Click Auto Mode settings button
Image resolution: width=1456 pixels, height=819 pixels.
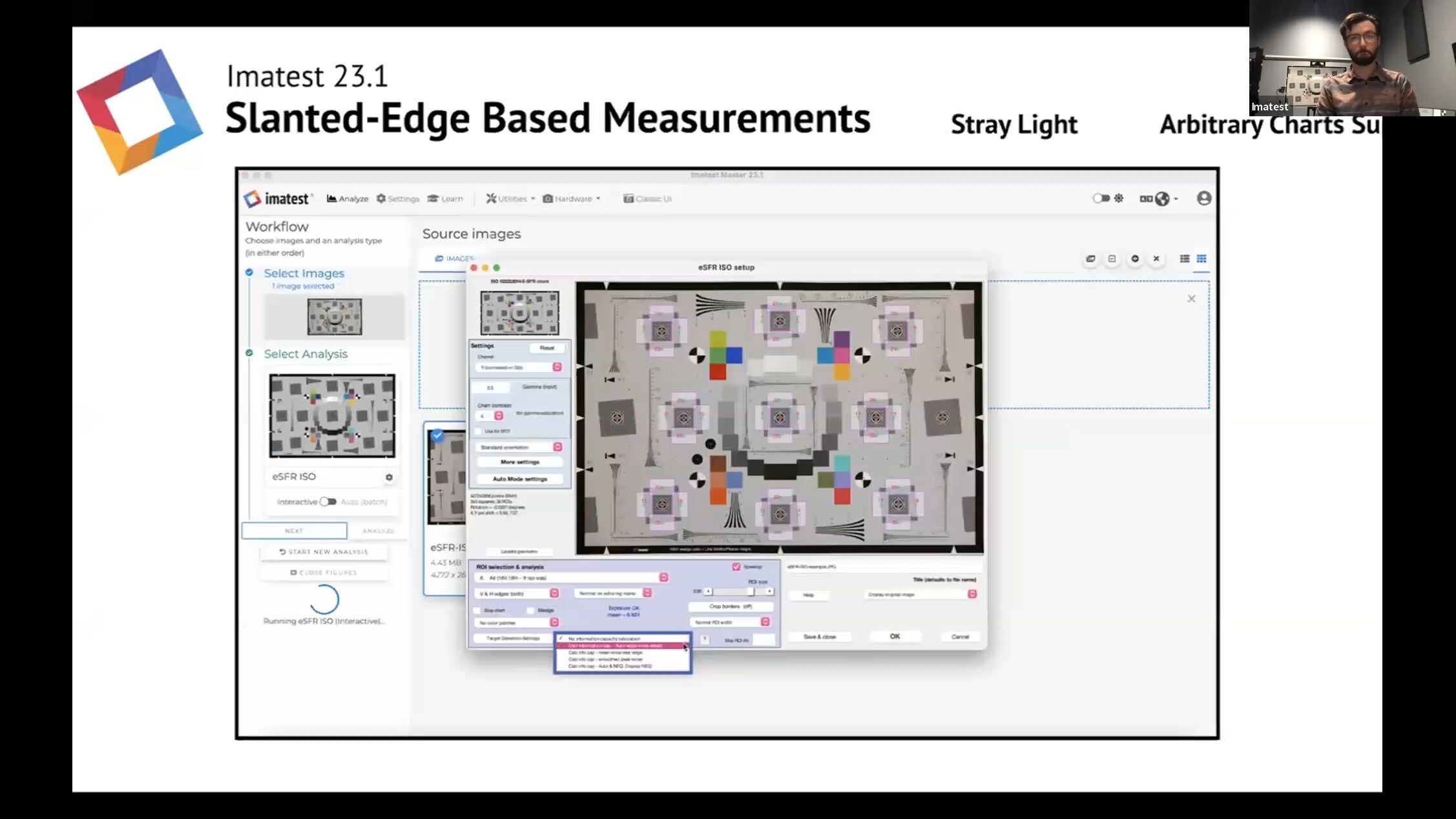(519, 479)
